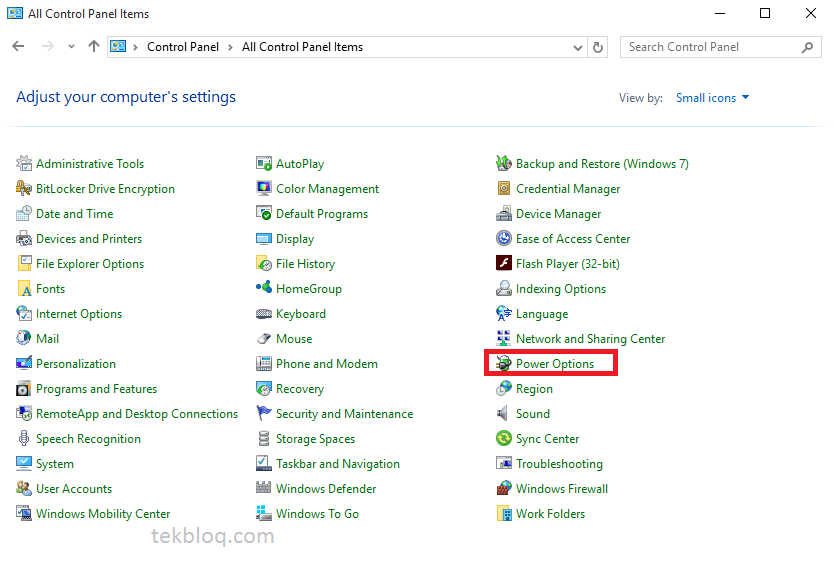The width and height of the screenshot is (834, 567).
Task: Open the Region link
Action: pos(534,389)
